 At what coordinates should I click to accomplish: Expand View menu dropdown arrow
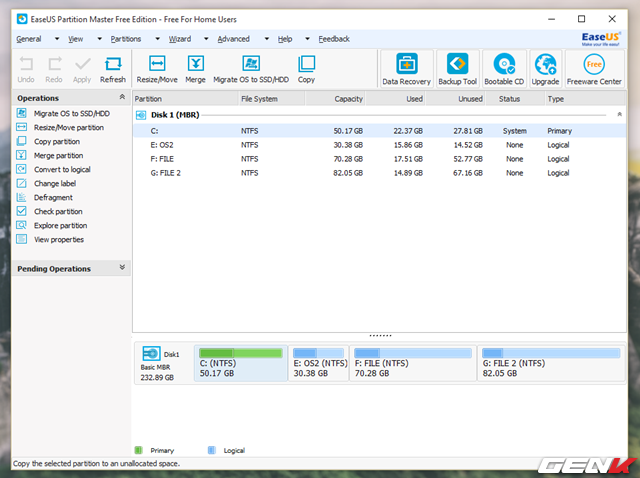coord(99,39)
